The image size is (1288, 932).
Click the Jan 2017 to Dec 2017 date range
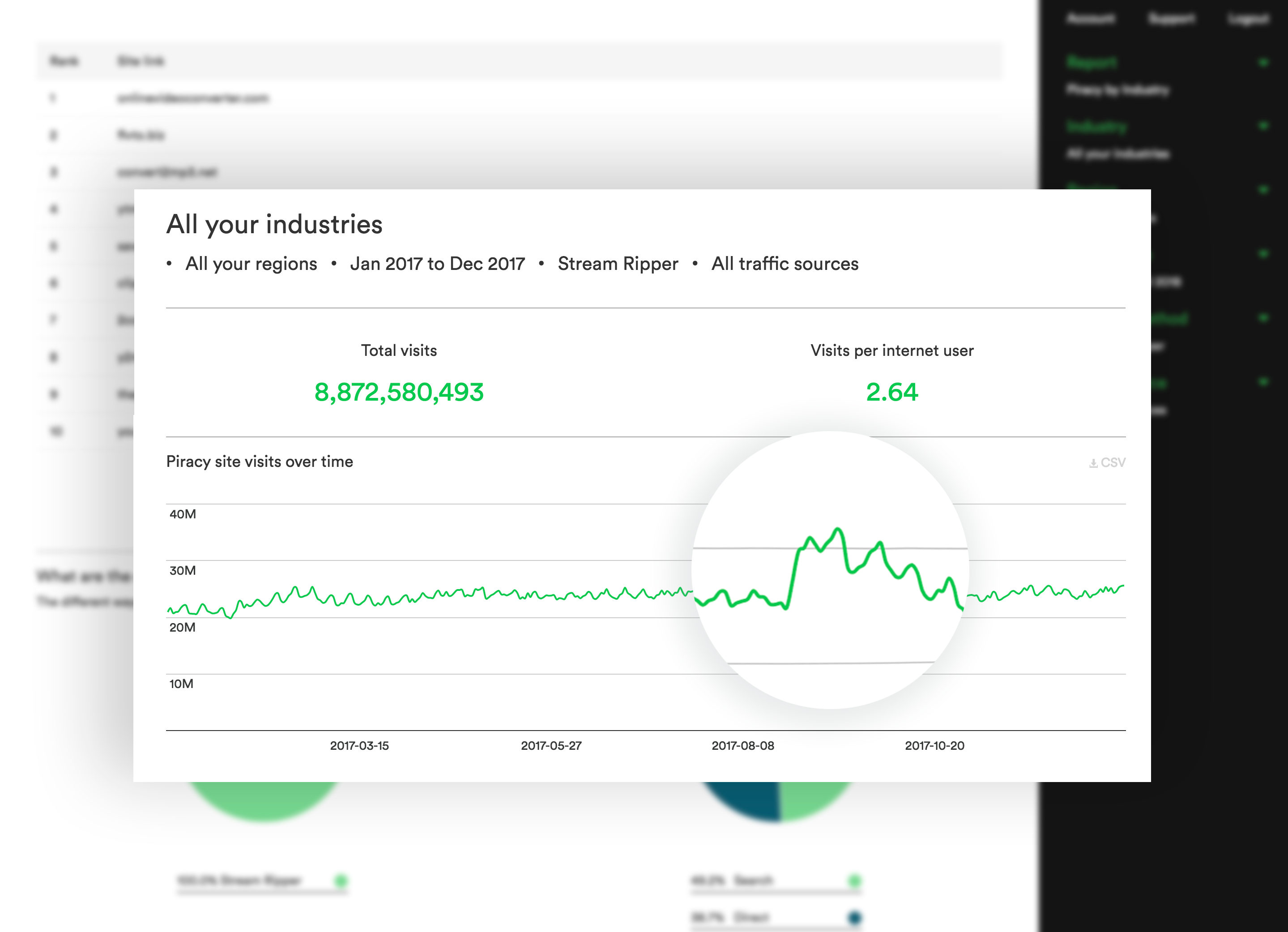coord(437,264)
